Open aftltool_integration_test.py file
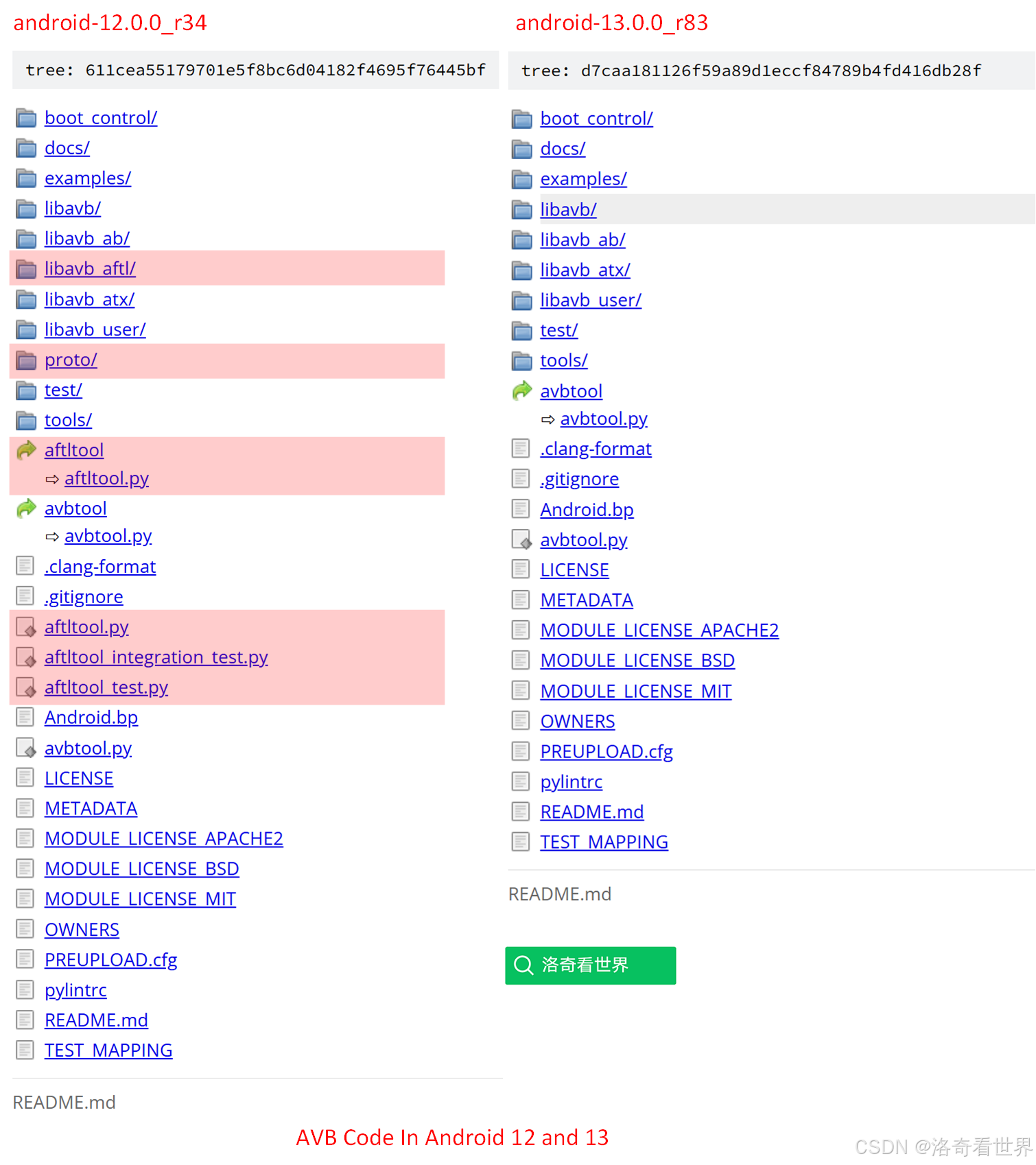This screenshot has height=1165, width=1036. [156, 657]
